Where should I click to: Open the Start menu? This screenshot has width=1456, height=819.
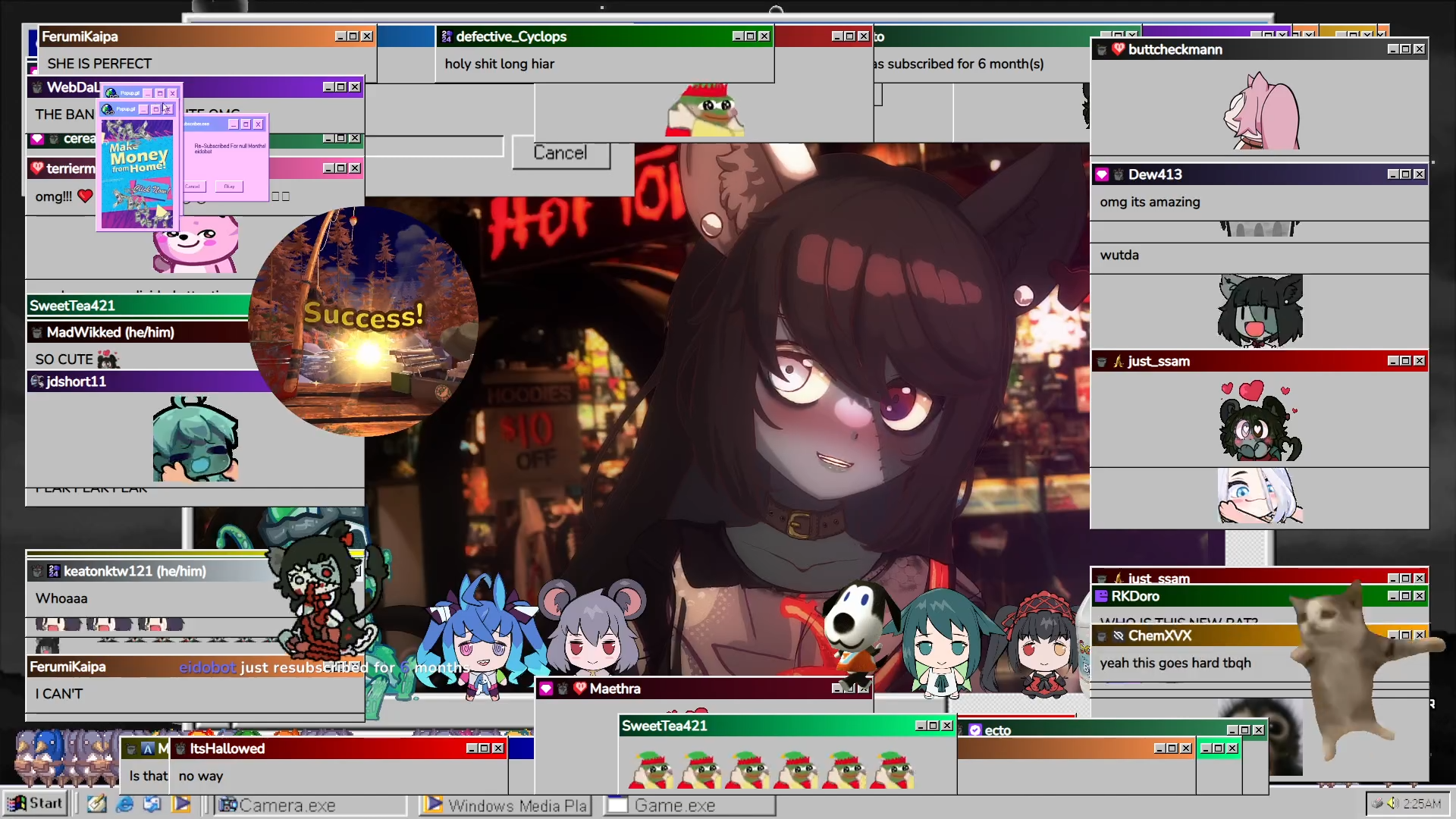pos(35,803)
